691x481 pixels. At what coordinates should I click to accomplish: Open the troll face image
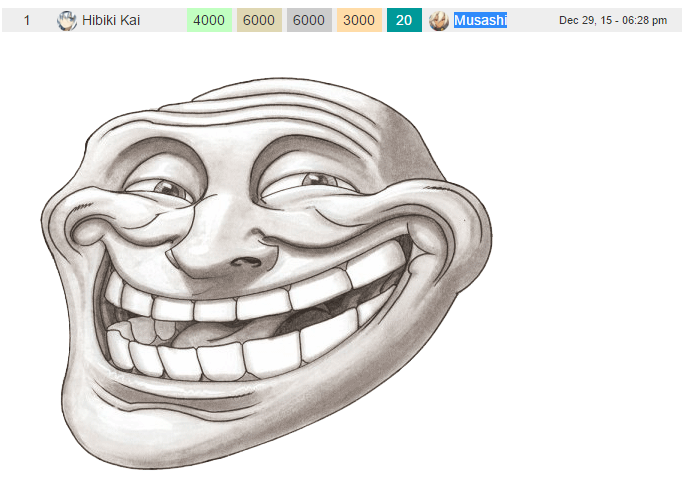click(267, 273)
